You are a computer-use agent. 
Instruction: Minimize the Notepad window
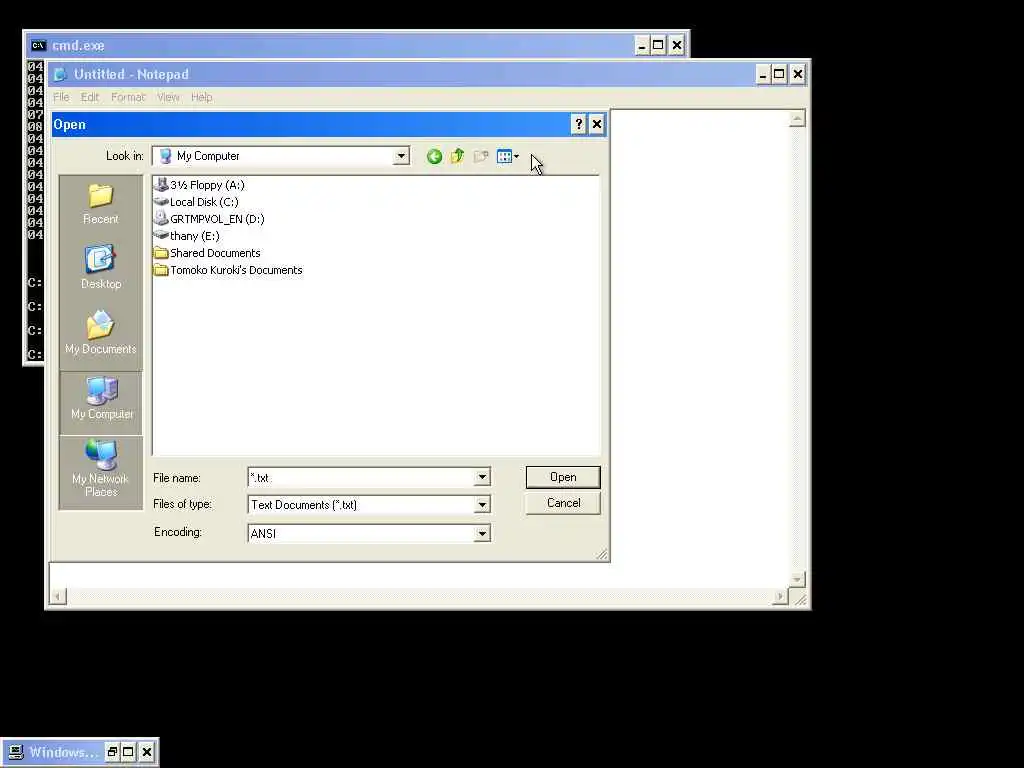(763, 74)
